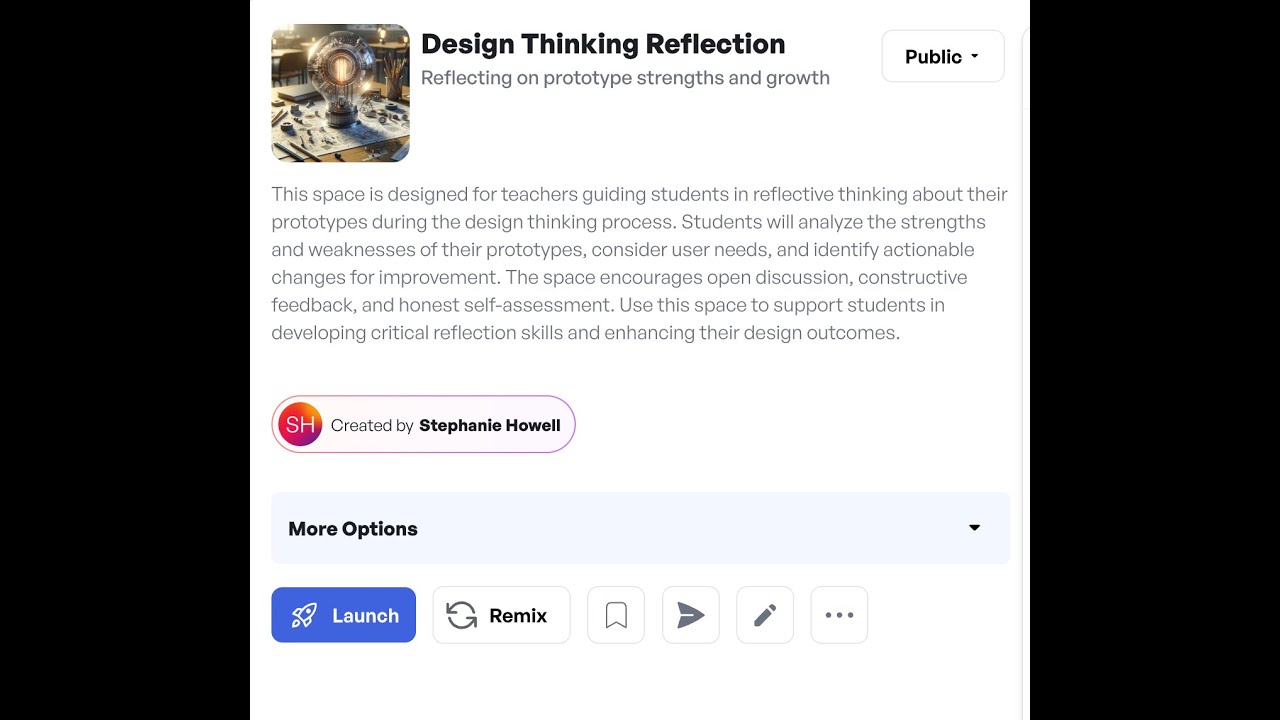Click the Remix button
1280x720 pixels.
(x=501, y=615)
